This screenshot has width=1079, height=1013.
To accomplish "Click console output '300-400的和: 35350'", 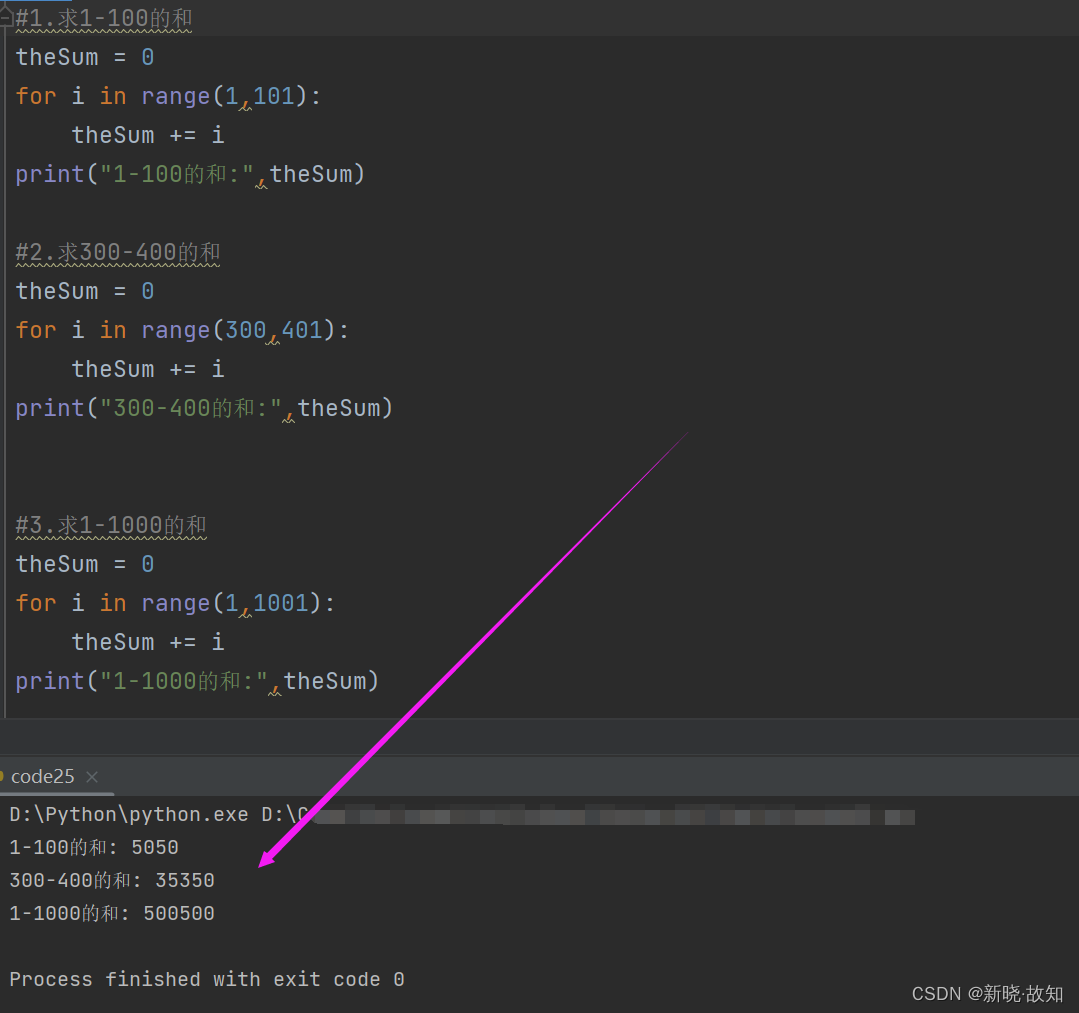I will point(112,880).
